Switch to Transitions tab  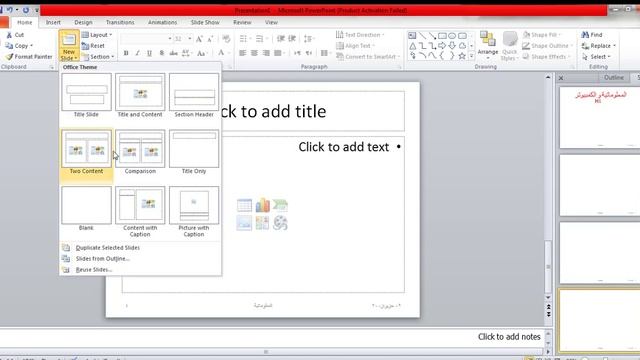(120, 22)
